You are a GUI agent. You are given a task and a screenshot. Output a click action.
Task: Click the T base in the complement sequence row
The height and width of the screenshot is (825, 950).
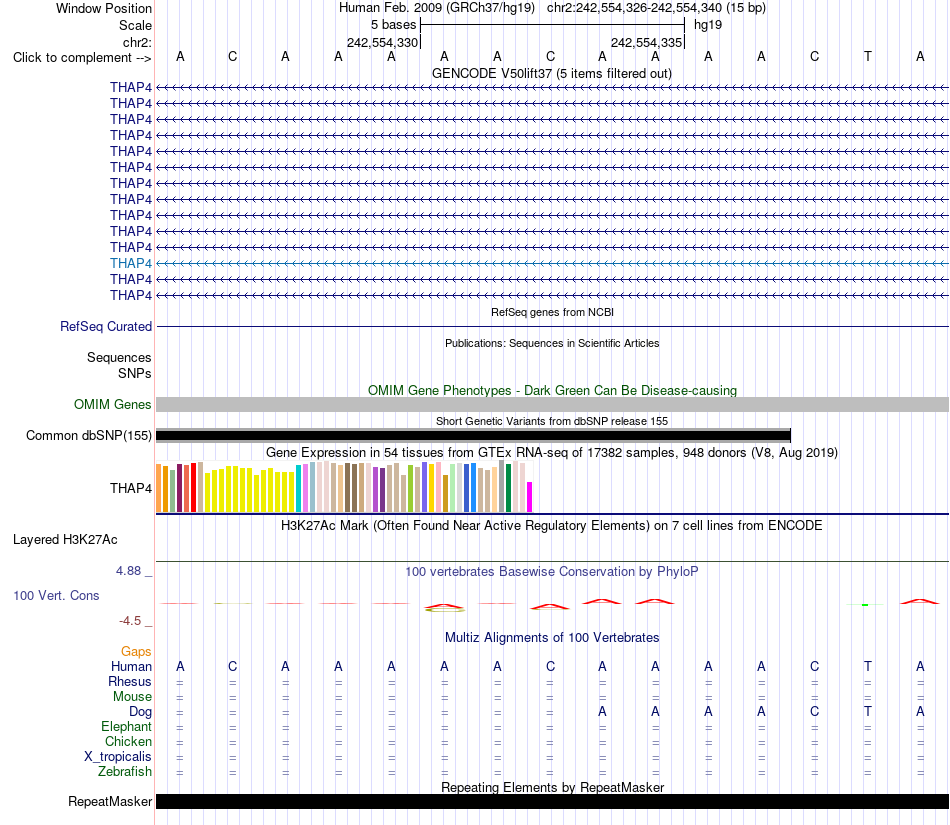click(x=868, y=56)
